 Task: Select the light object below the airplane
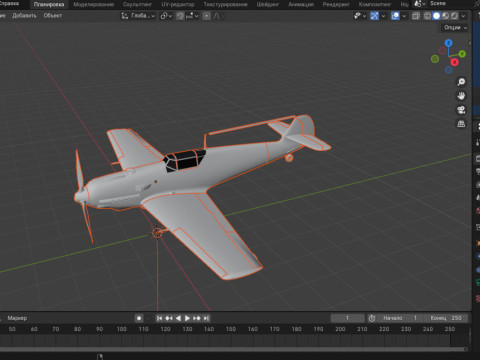click(157, 233)
